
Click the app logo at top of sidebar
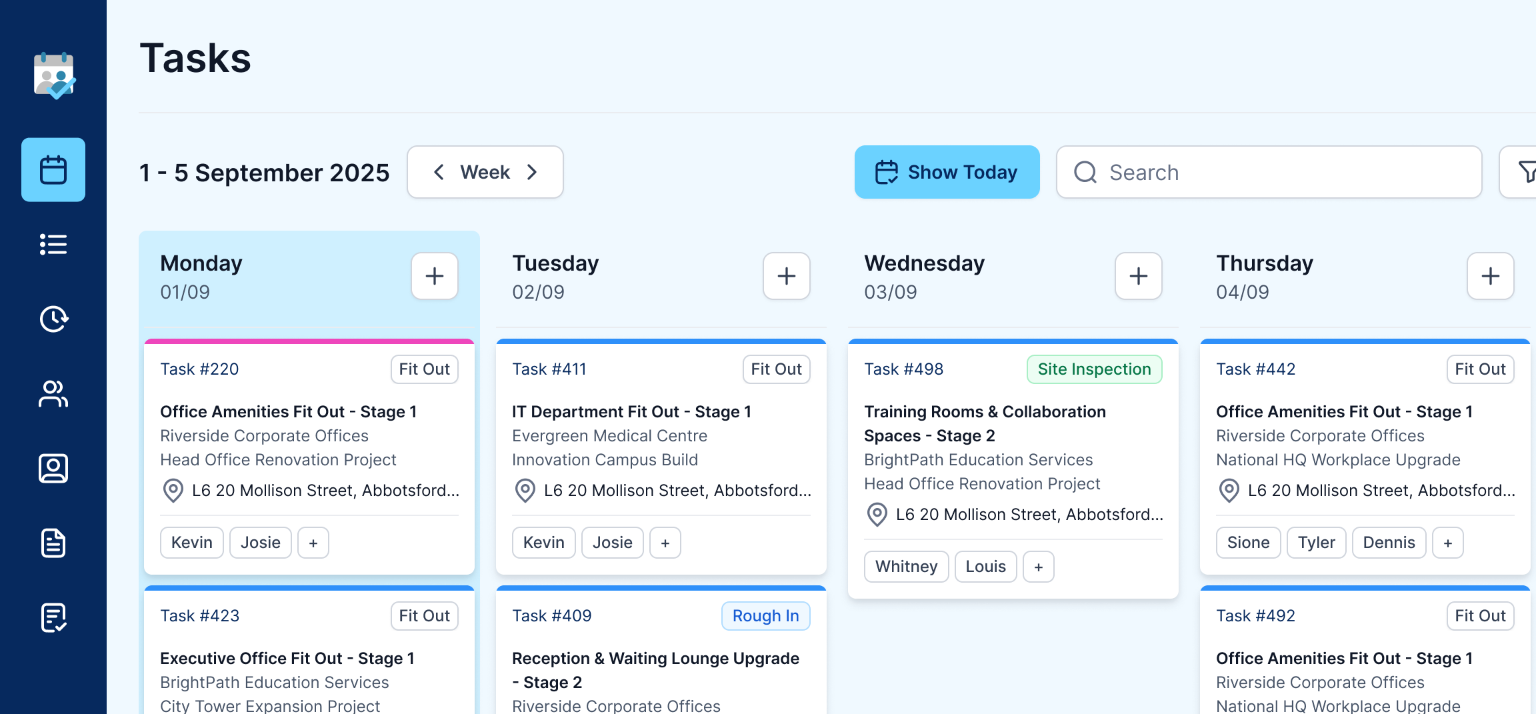[54, 76]
